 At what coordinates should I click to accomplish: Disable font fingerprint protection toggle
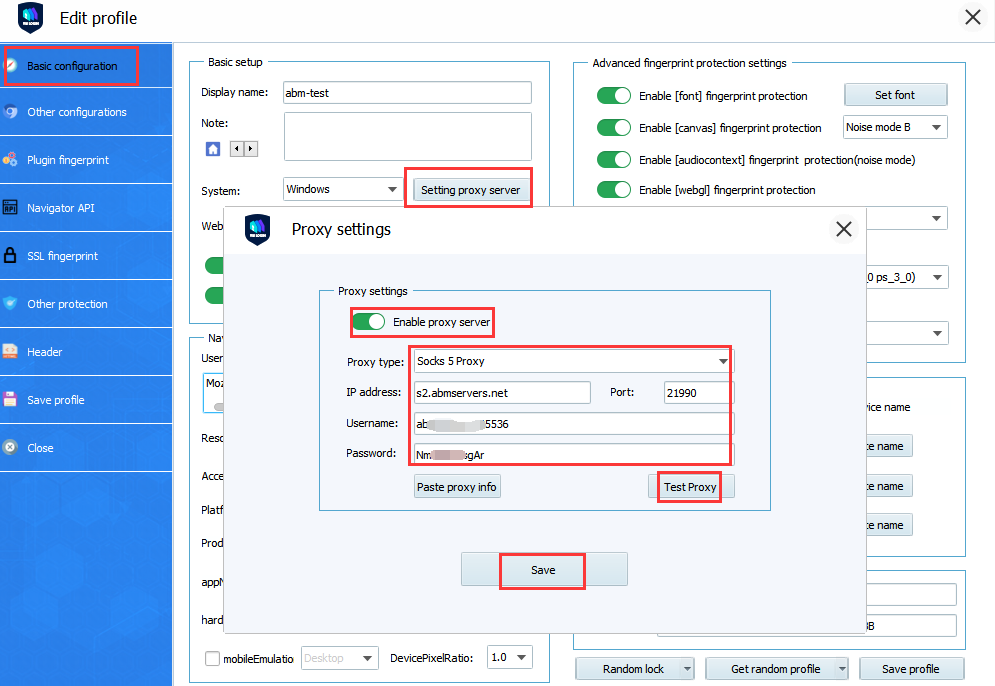(x=614, y=96)
